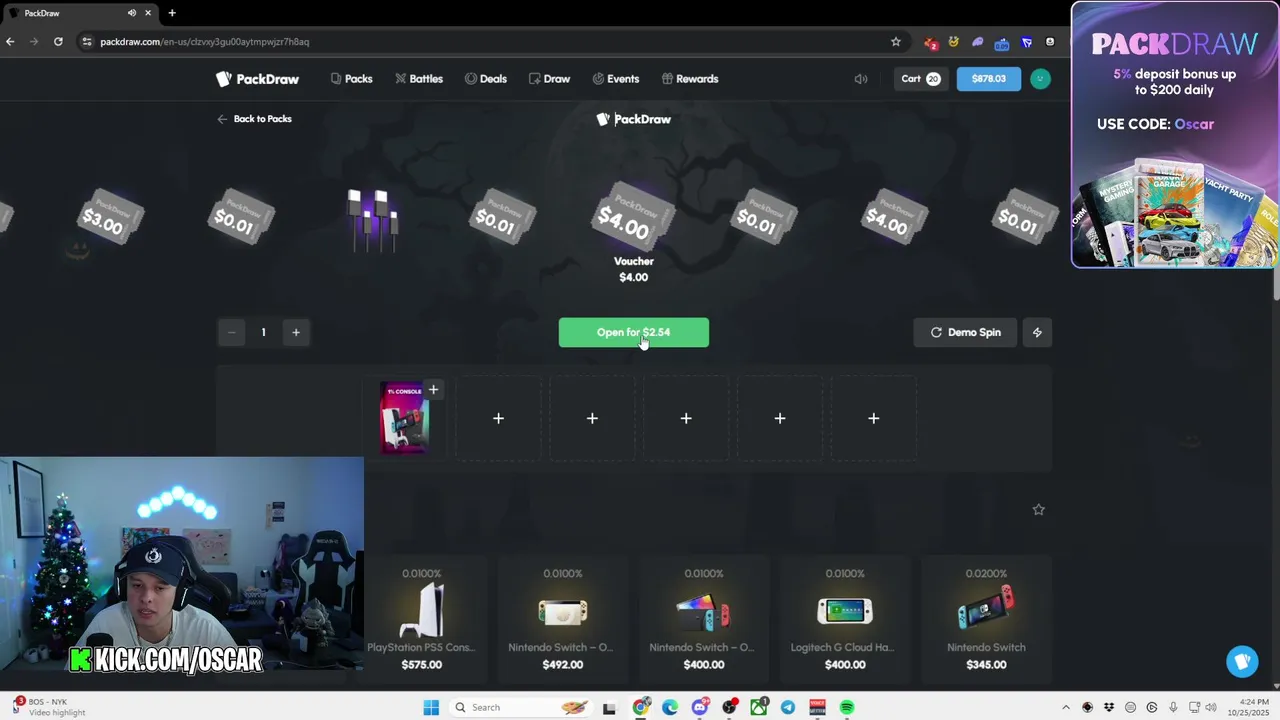Mute the tab via speaker icon
The width and height of the screenshot is (1280, 720).
tap(132, 13)
